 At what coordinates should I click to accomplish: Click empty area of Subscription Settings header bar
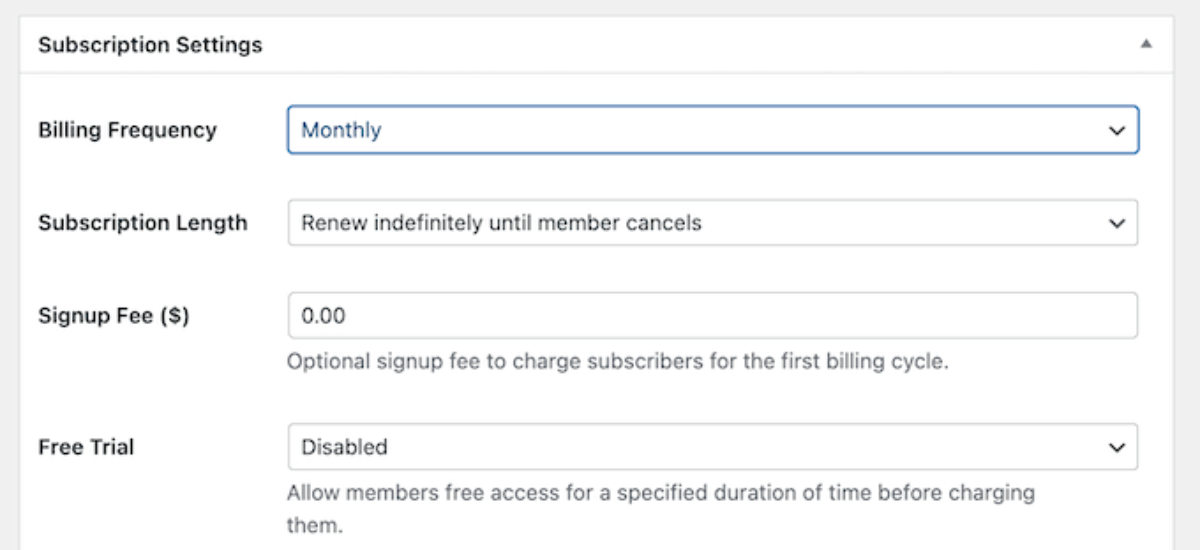[700, 45]
